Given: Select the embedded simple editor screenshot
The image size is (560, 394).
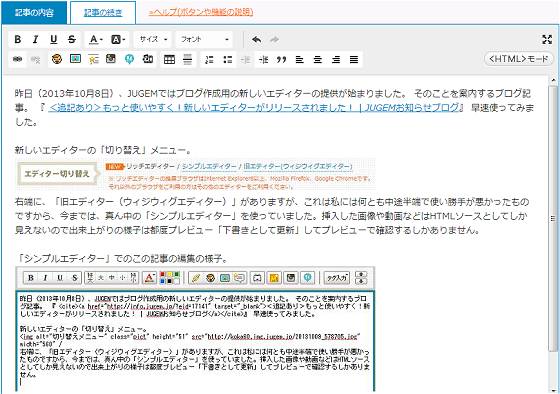Looking at the screenshot, I should tap(195, 329).
